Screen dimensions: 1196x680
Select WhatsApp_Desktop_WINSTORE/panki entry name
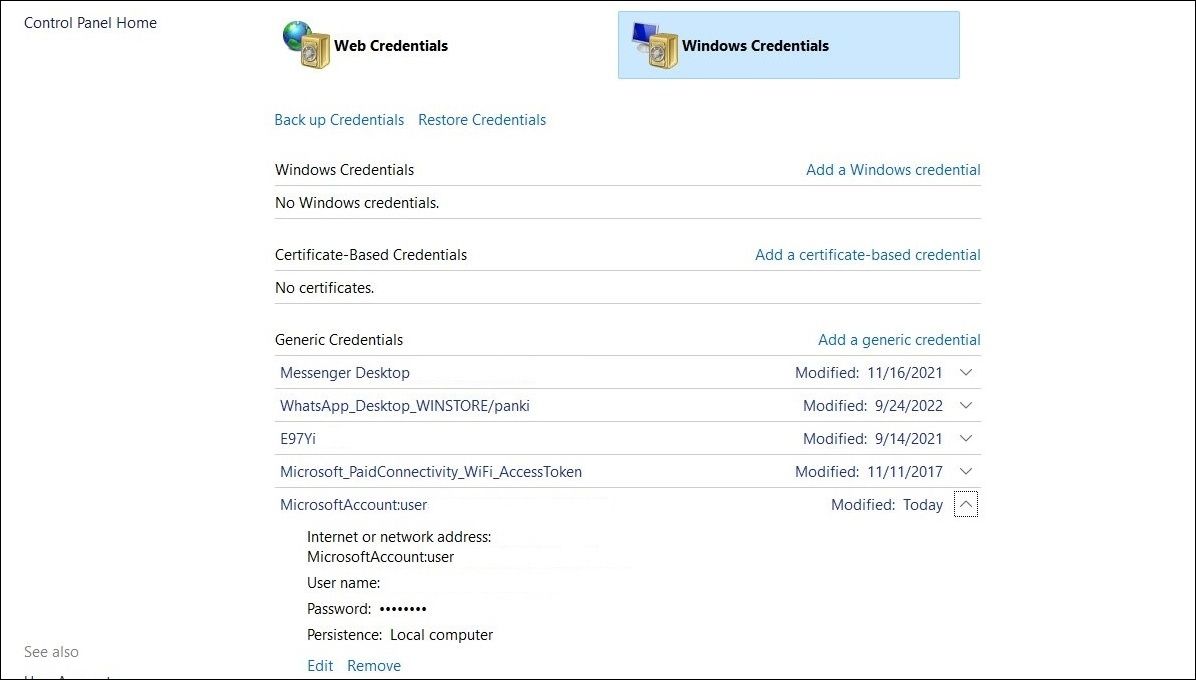(x=404, y=406)
